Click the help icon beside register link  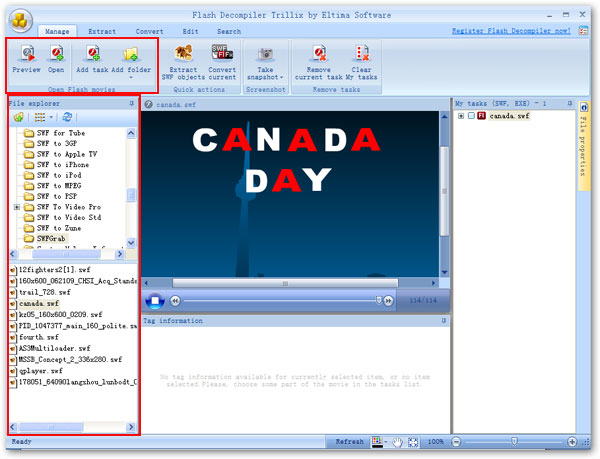pyautogui.click(x=583, y=31)
